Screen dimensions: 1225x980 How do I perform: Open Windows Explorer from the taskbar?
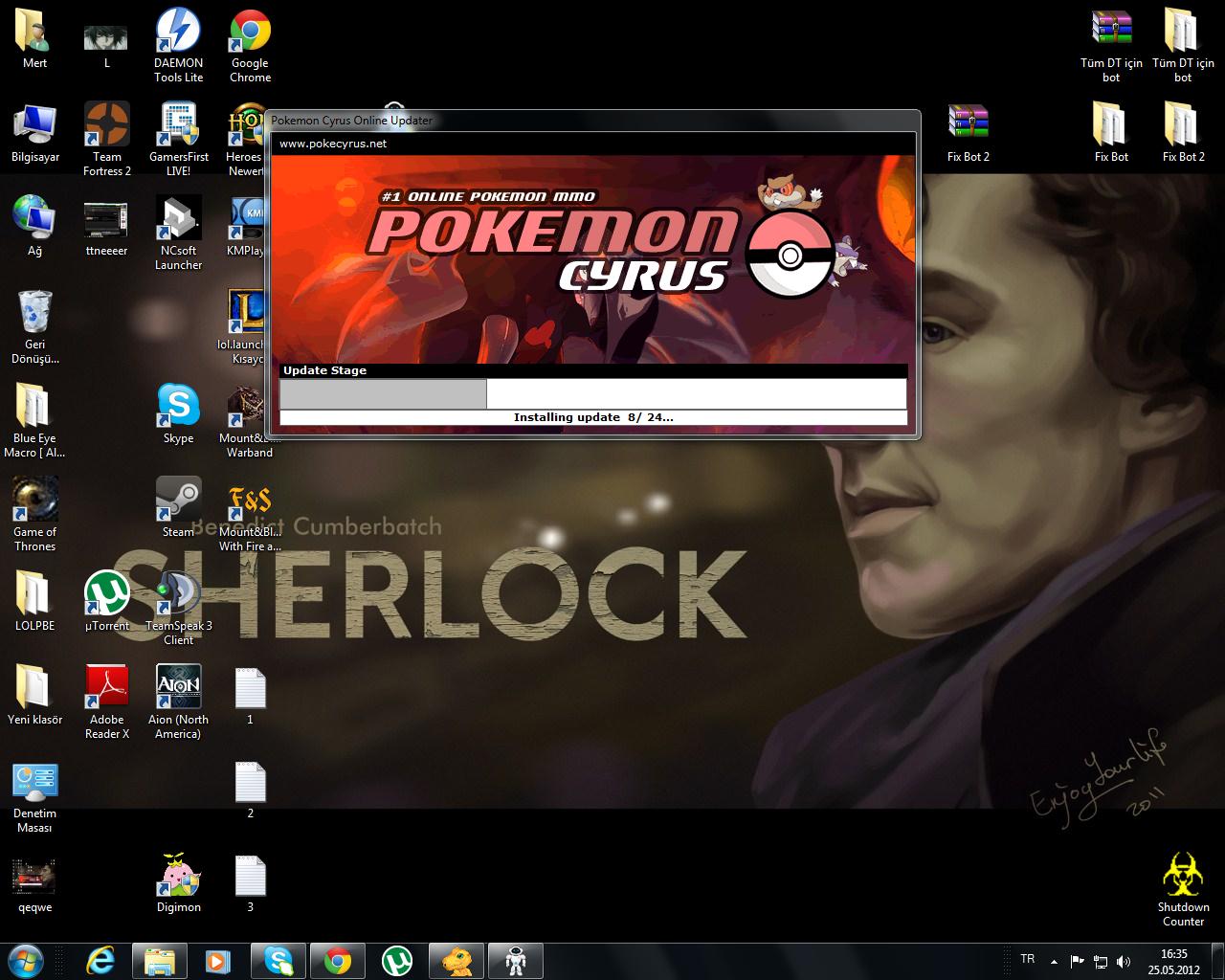159,960
